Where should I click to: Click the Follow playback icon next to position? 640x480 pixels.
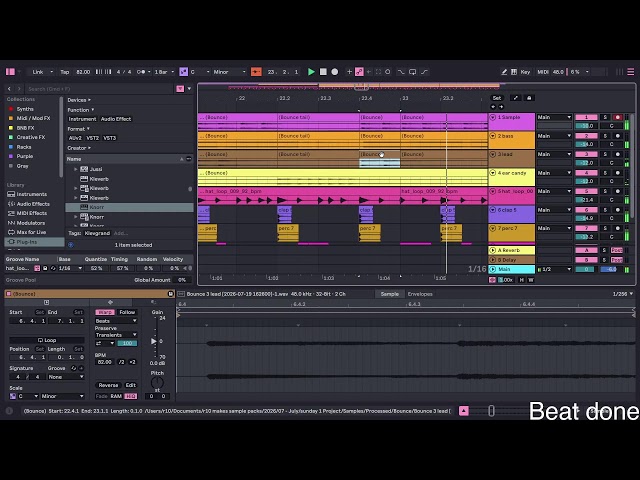[256, 72]
